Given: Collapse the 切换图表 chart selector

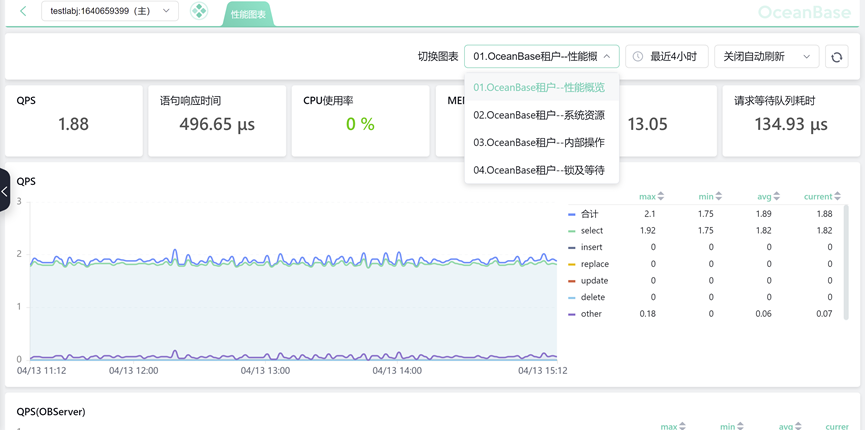Looking at the screenshot, I should click(542, 56).
